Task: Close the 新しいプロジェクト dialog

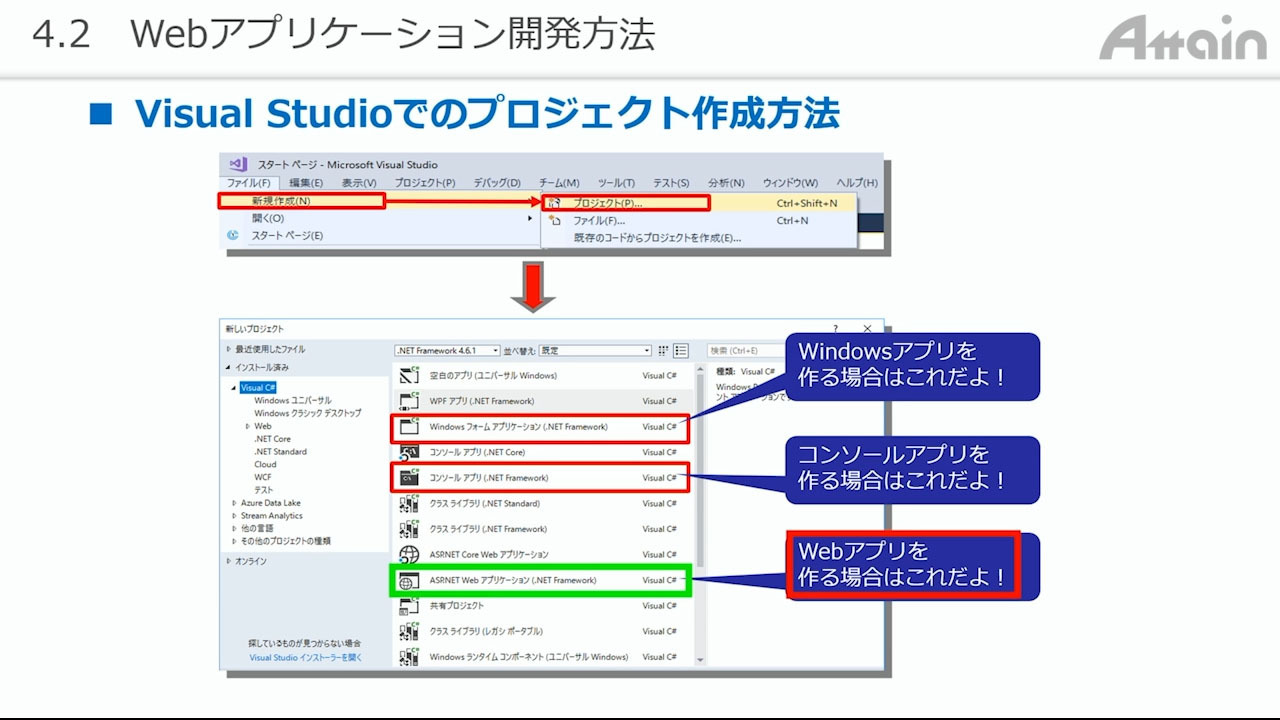Action: coord(867,328)
